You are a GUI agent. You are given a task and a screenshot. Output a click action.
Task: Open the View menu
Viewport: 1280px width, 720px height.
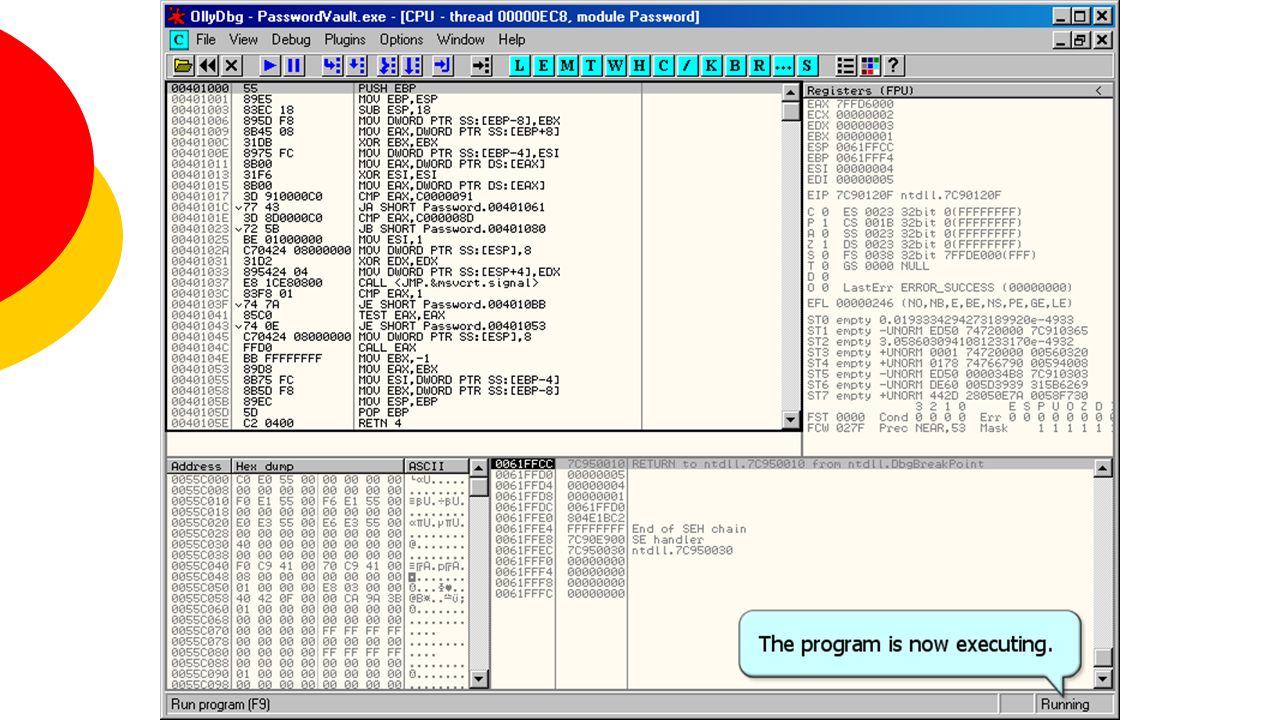click(x=243, y=40)
